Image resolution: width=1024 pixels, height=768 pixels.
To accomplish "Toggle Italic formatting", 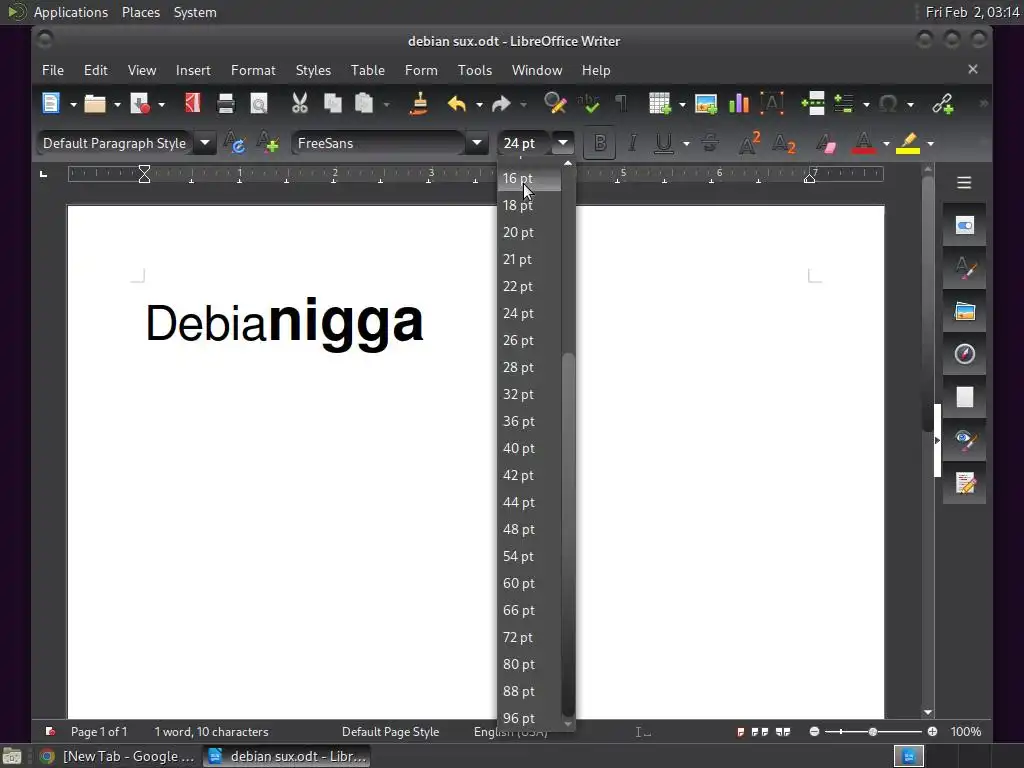I will point(632,143).
